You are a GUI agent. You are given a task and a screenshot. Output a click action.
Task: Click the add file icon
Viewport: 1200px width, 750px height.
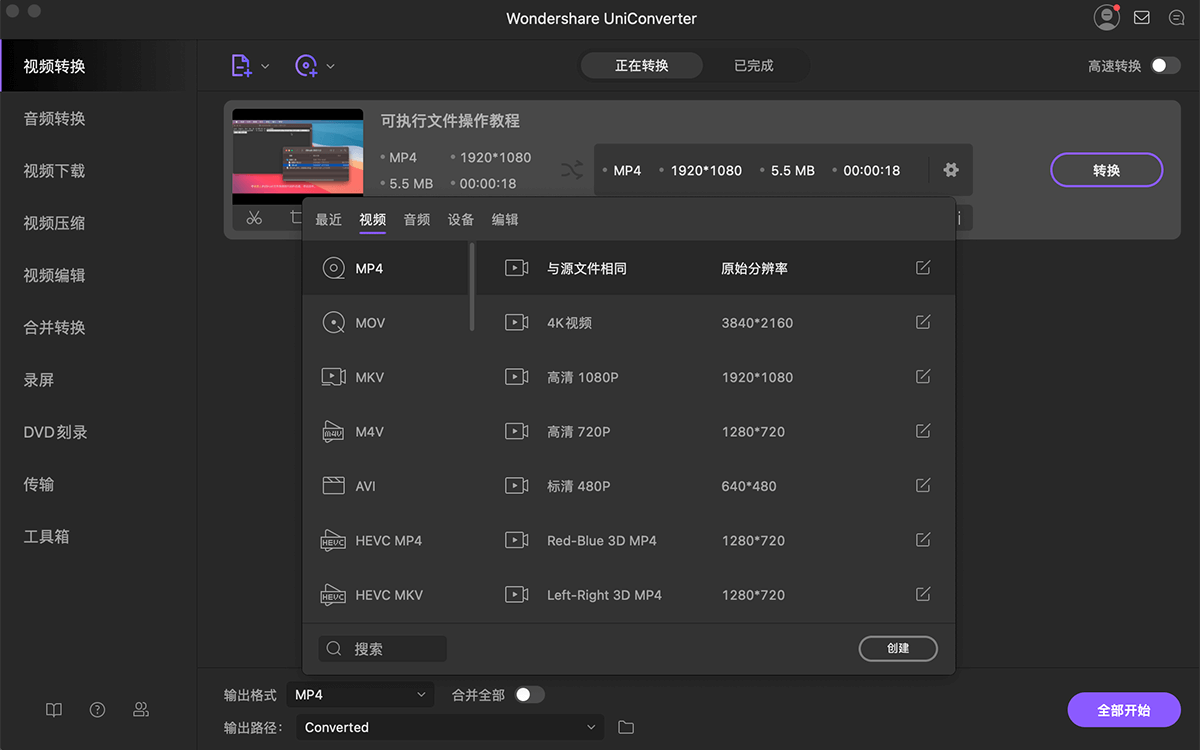click(241, 66)
